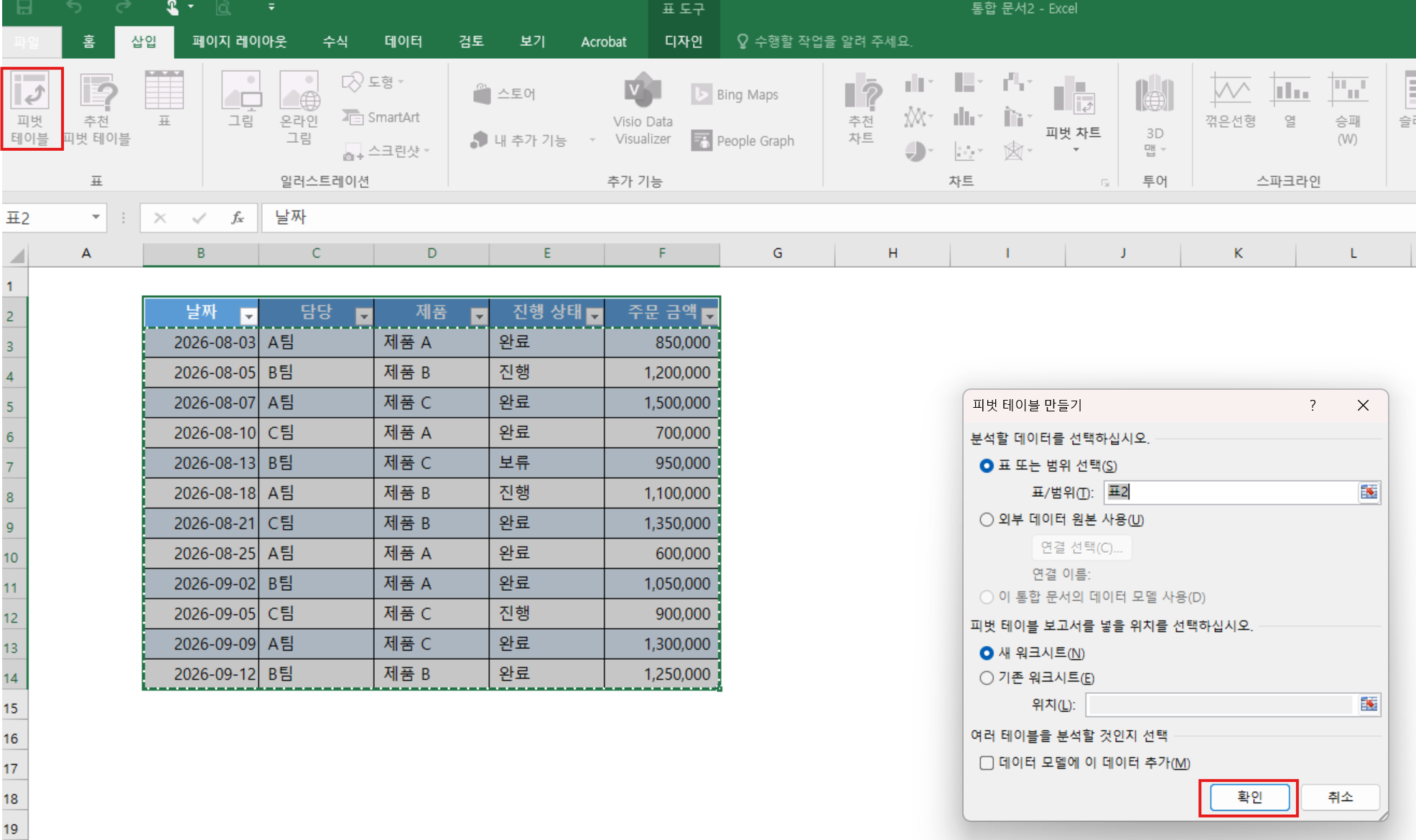Viewport: 1416px width, 840px height.
Task: Click 확인 button in dialog
Action: (1249, 797)
